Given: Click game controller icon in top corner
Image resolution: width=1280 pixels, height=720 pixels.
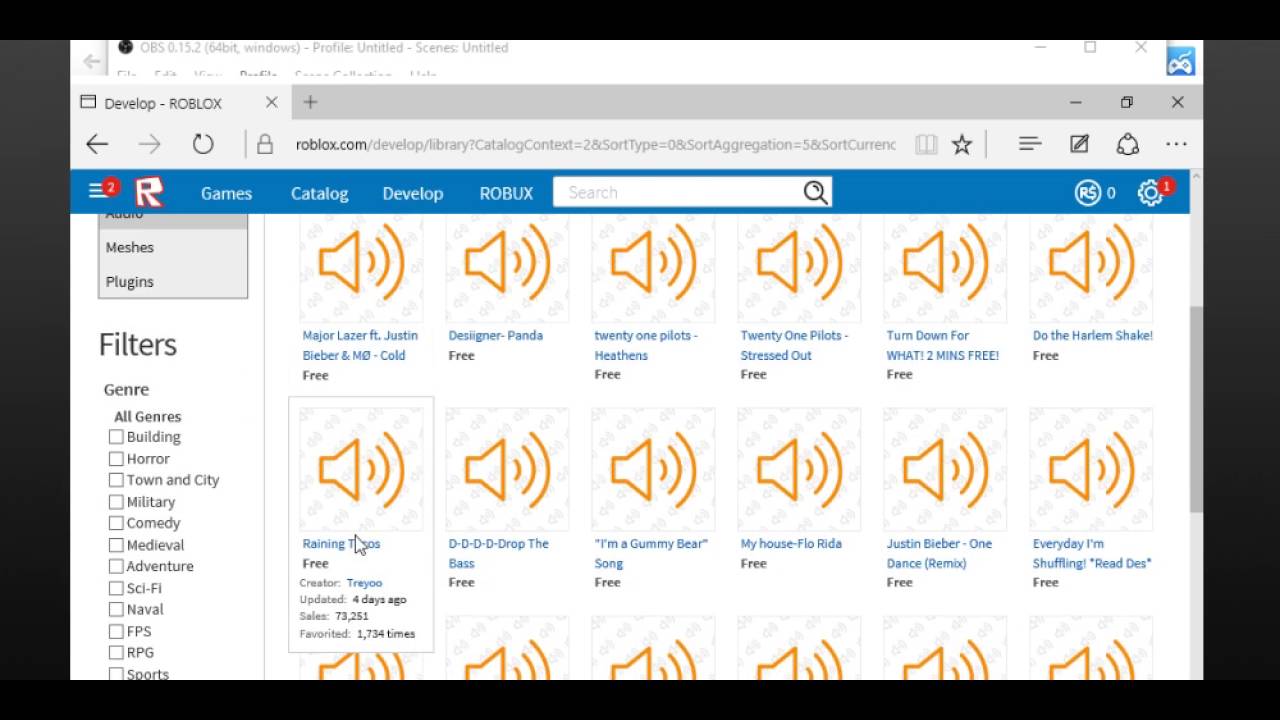Looking at the screenshot, I should click(1181, 62).
